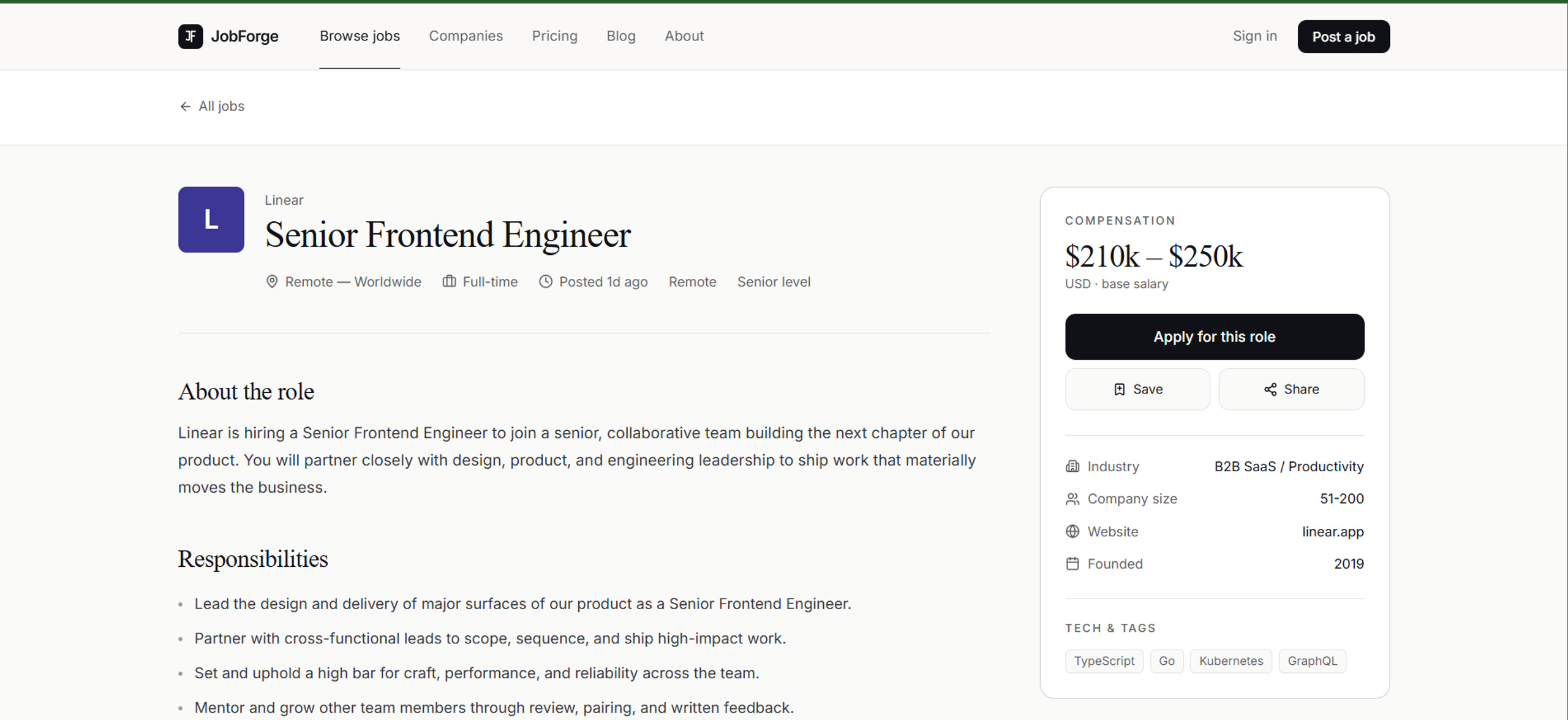
Task: Click the bookmark icon in Save button
Action: [1120, 390]
